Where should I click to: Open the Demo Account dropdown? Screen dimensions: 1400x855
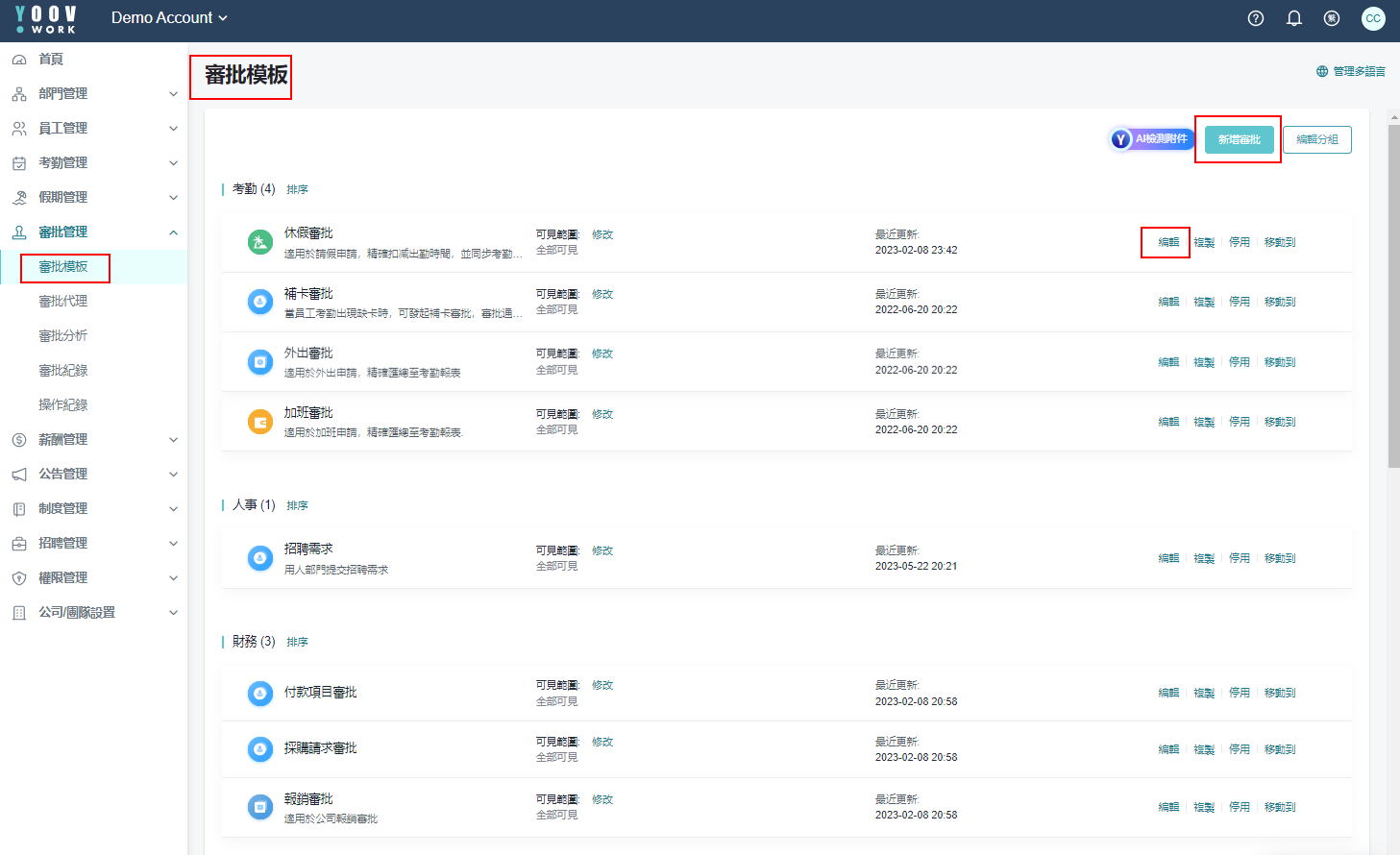[169, 18]
